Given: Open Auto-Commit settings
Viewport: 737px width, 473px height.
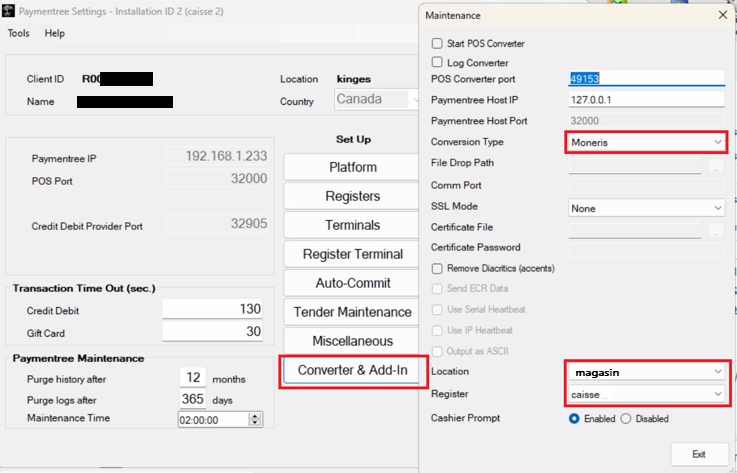Looking at the screenshot, I should coord(353,283).
